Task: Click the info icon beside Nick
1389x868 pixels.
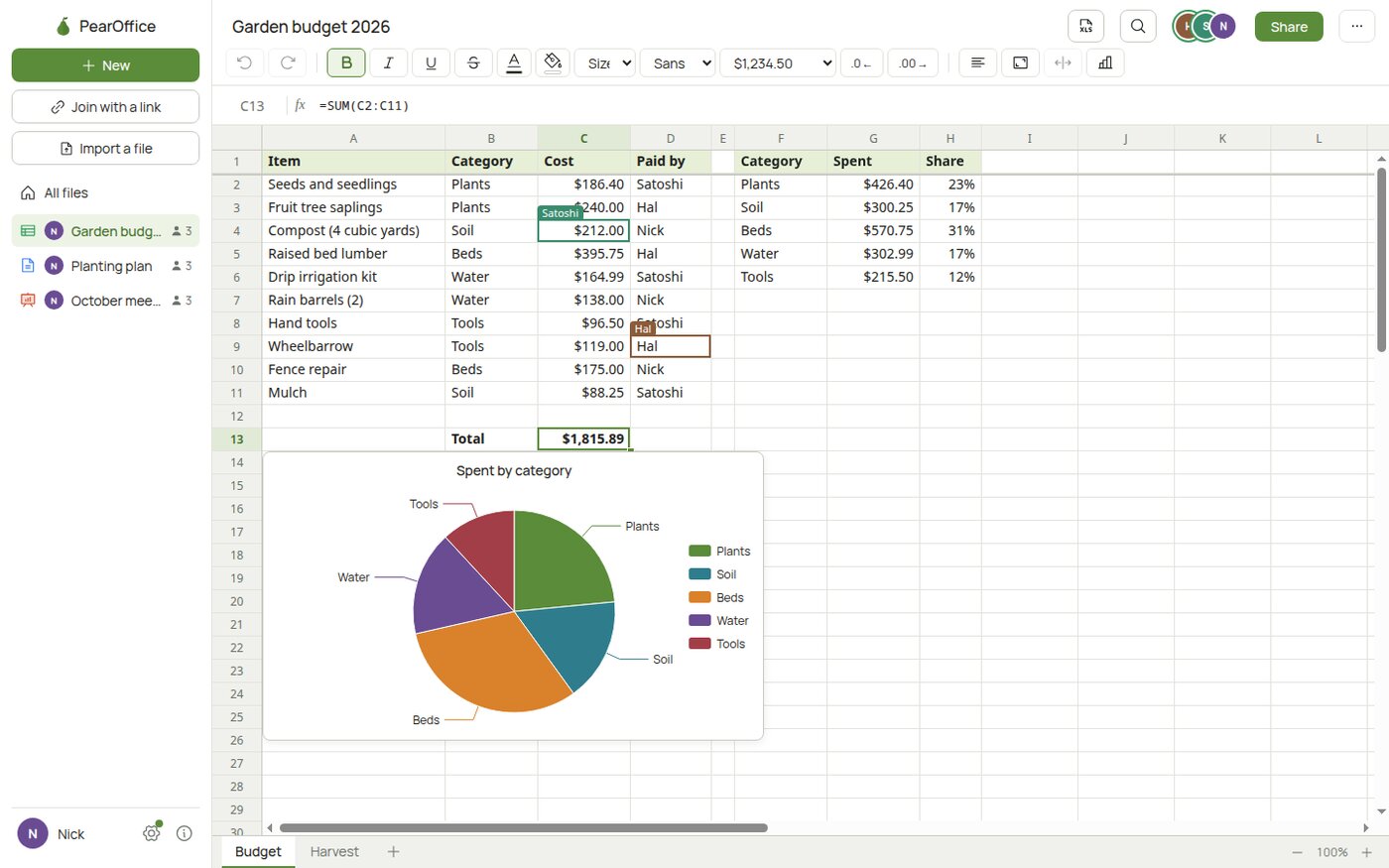Action: pyautogui.click(x=184, y=833)
